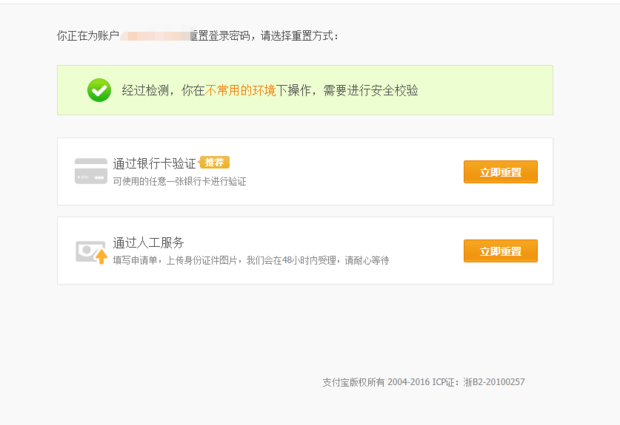
Task: Click the 经过检测 text at start of the notice
Action: (146, 91)
